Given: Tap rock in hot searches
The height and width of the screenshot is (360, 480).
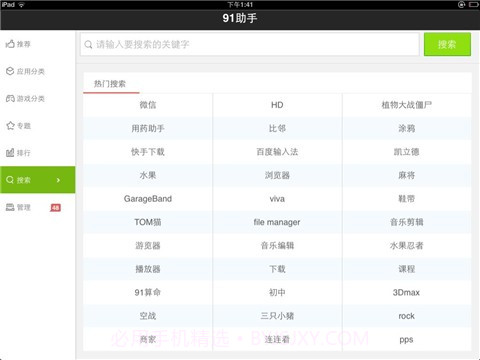Looking at the screenshot, I should click(407, 316).
